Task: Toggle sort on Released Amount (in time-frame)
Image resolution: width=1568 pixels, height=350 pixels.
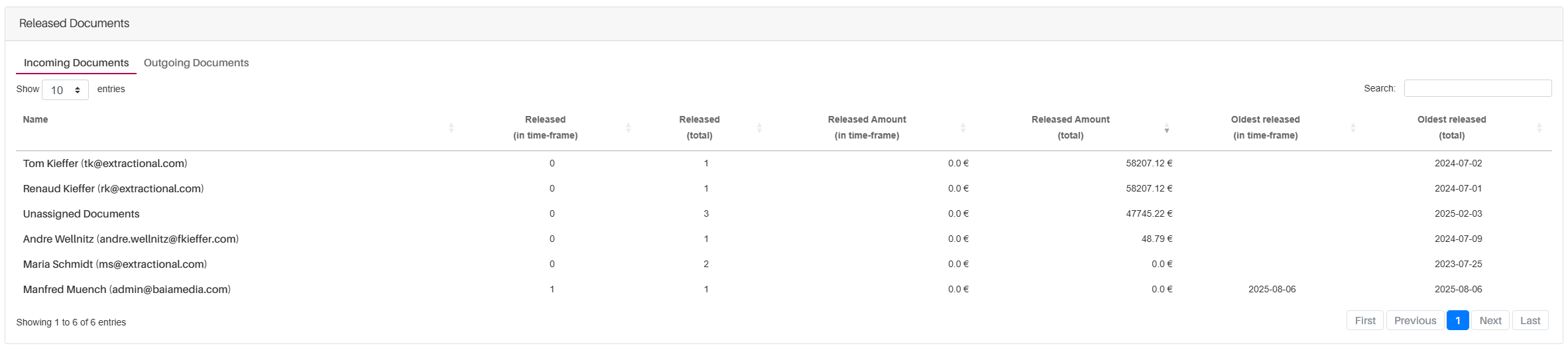Action: 963,128
